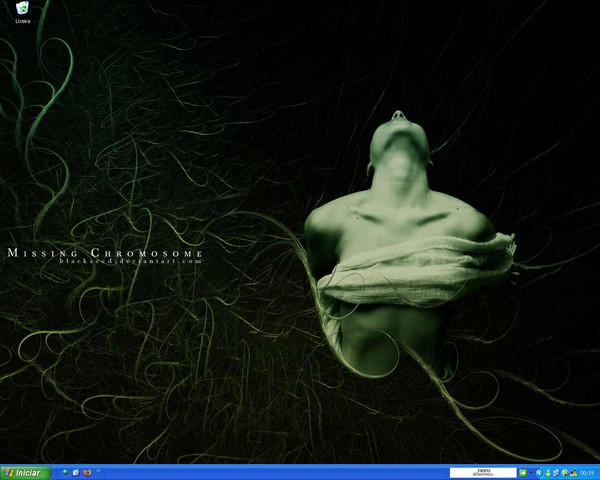Open the network connection tray icon

[556, 473]
